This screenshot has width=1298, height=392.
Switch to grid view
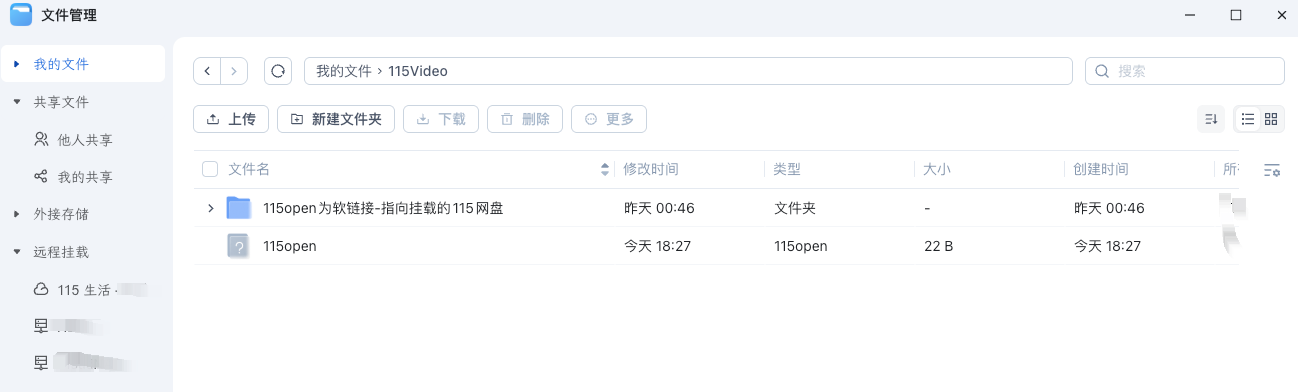(1271, 119)
